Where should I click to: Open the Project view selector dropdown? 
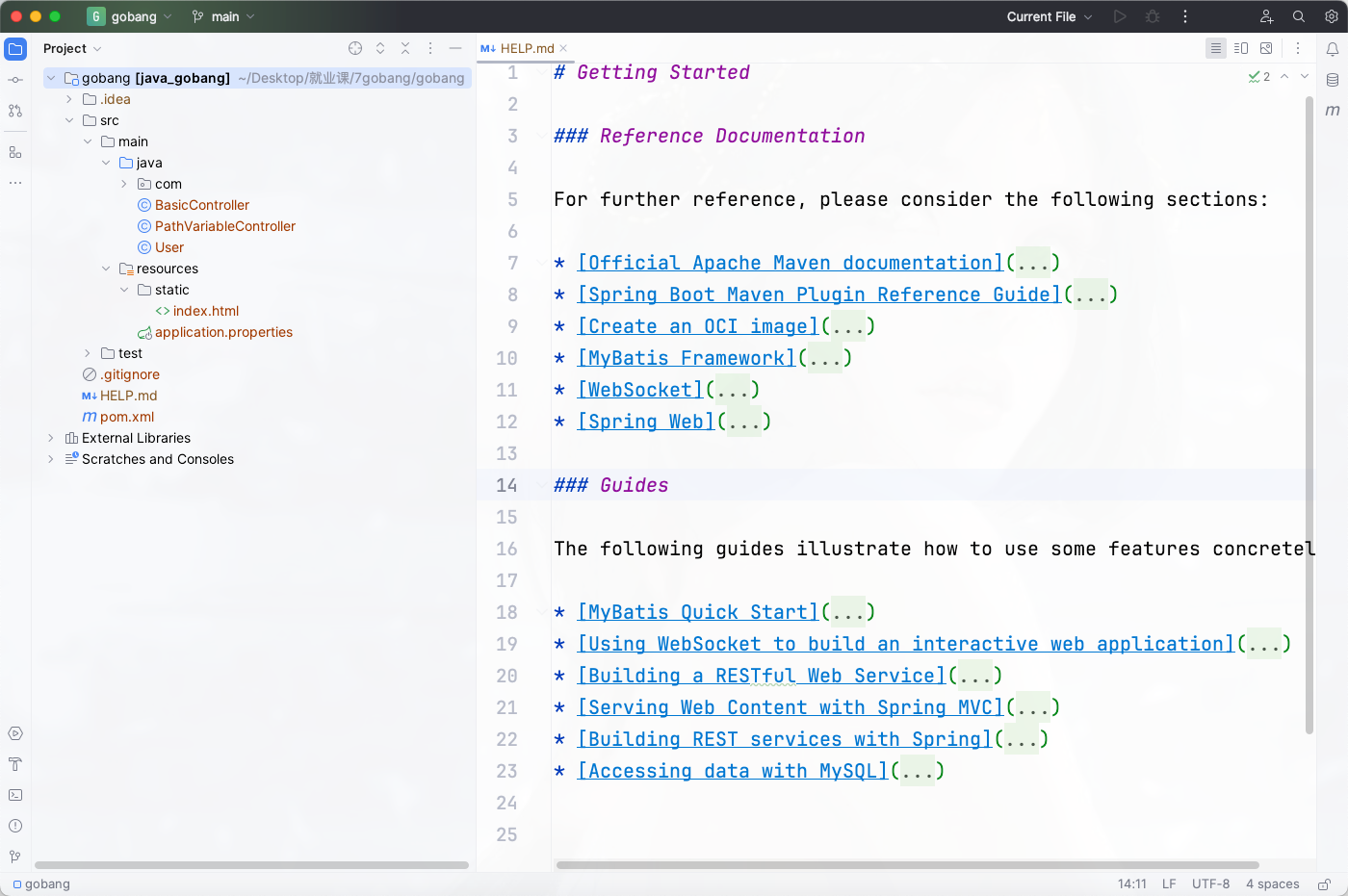click(x=72, y=48)
